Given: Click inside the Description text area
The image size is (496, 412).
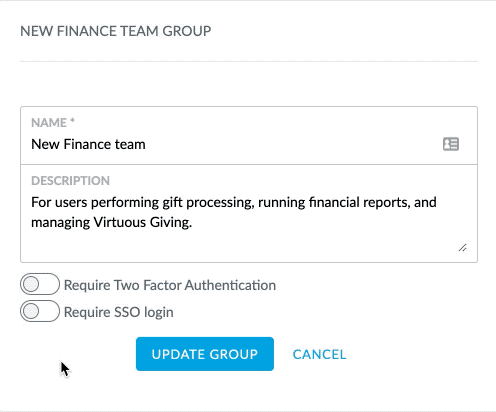Looking at the screenshot, I should tap(249, 213).
